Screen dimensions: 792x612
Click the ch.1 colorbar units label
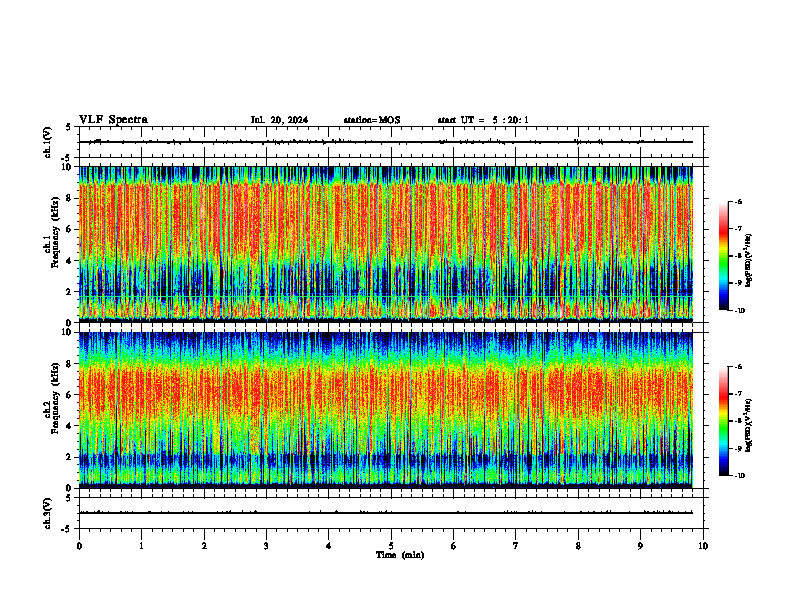point(749,261)
